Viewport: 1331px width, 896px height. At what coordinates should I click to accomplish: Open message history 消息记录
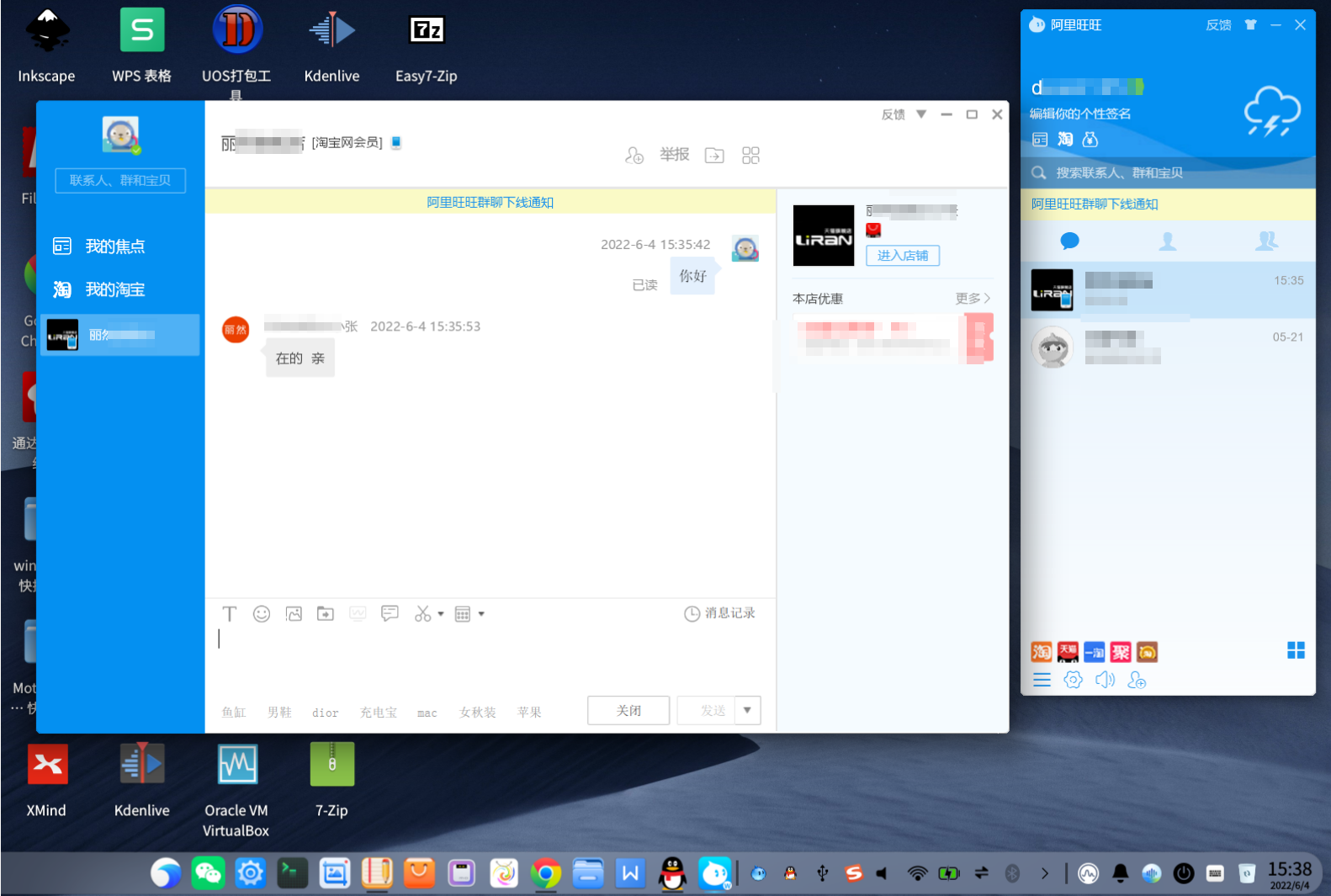[719, 613]
